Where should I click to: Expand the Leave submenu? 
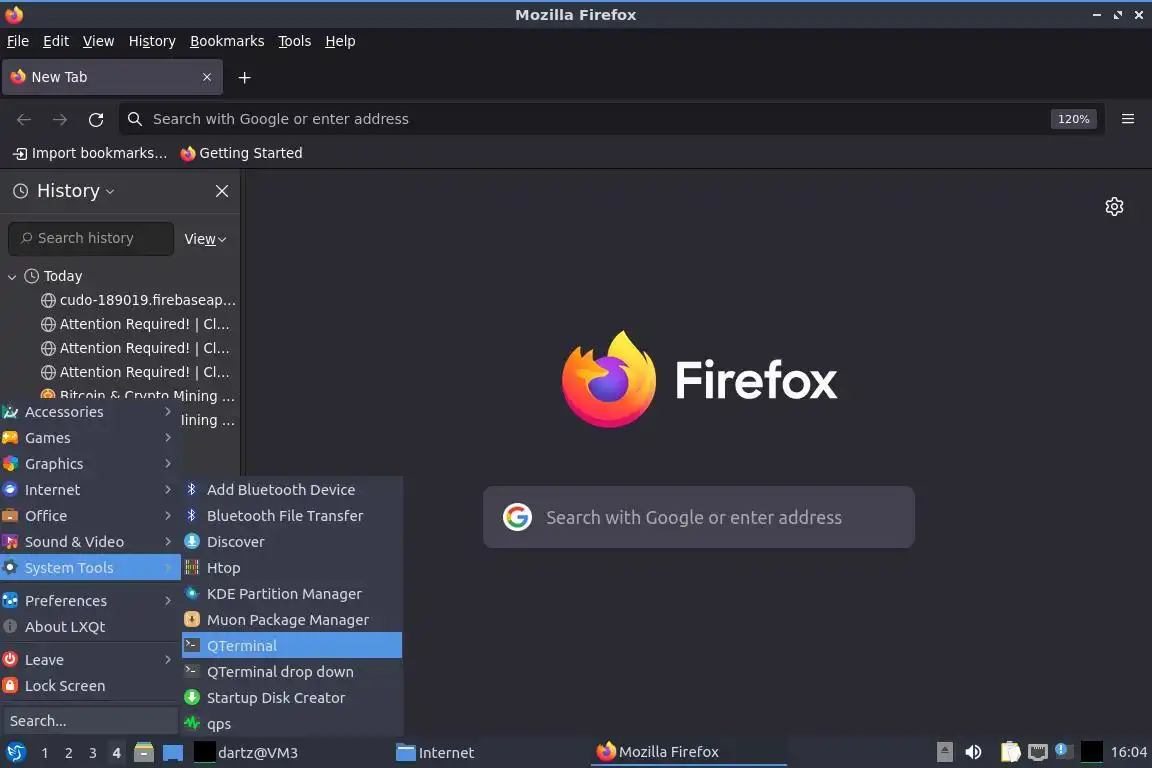click(x=90, y=660)
